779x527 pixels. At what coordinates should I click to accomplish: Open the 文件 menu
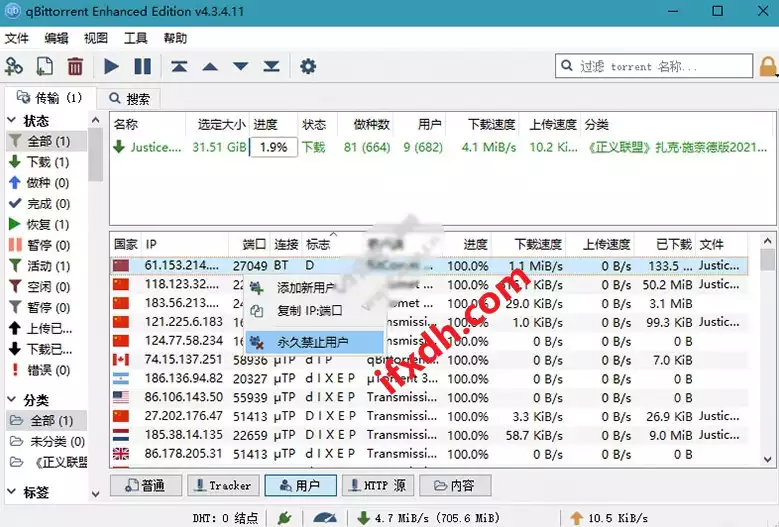[16, 38]
